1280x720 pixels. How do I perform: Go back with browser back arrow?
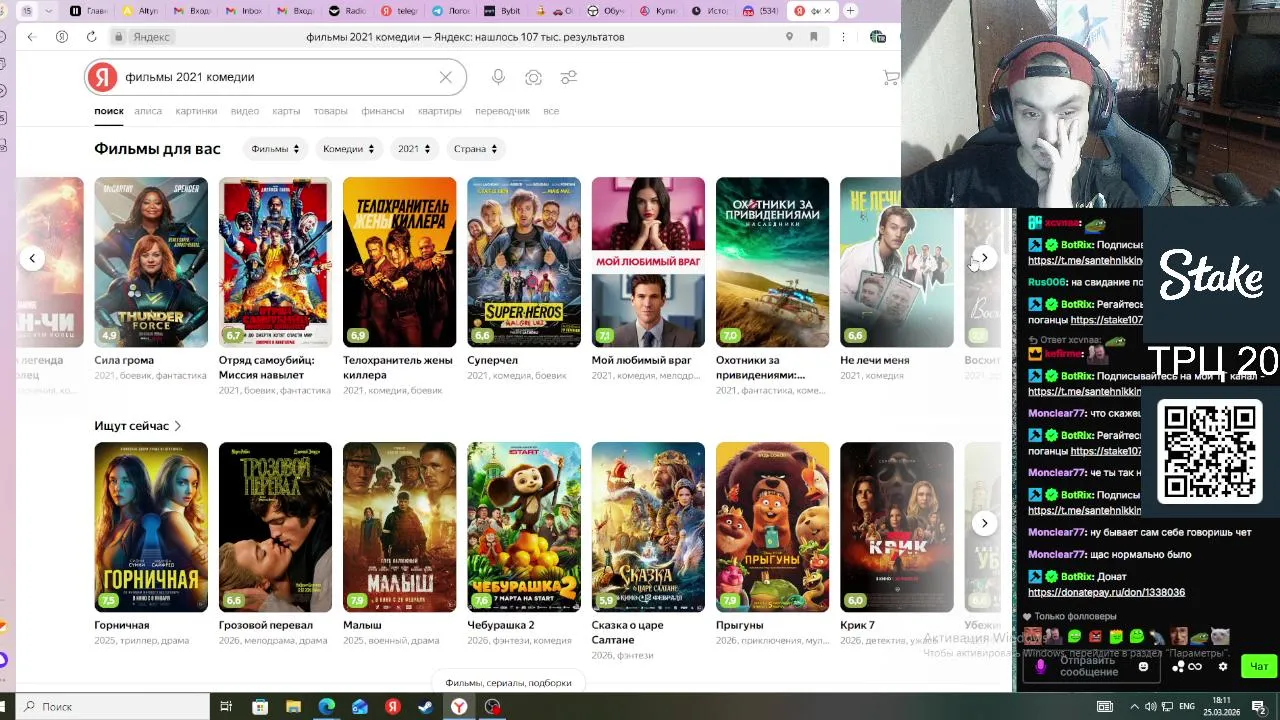point(31,37)
